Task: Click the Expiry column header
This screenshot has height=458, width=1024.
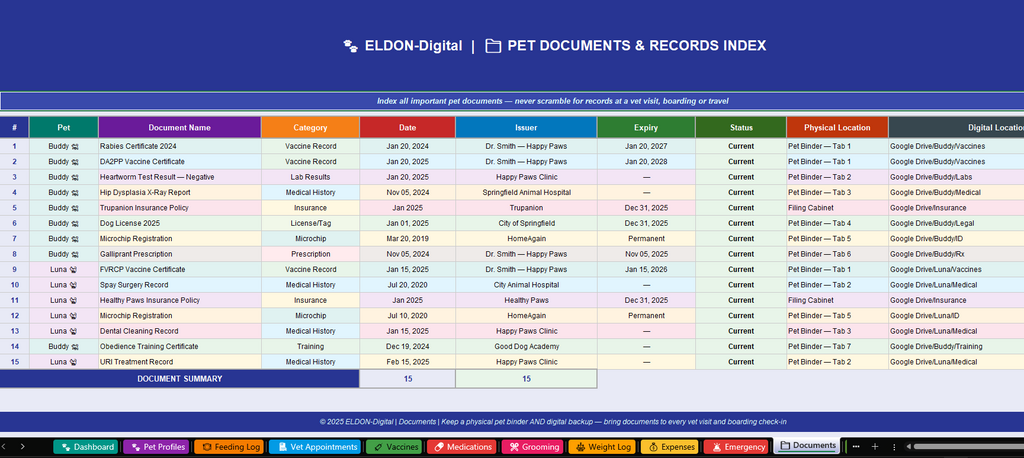Action: [x=646, y=127]
